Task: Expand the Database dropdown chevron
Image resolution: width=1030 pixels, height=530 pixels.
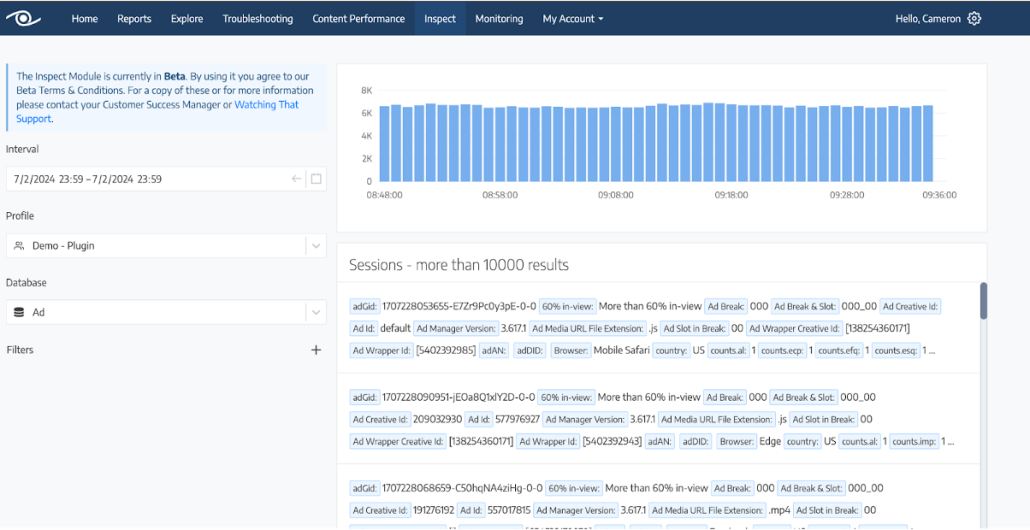Action: tap(315, 313)
